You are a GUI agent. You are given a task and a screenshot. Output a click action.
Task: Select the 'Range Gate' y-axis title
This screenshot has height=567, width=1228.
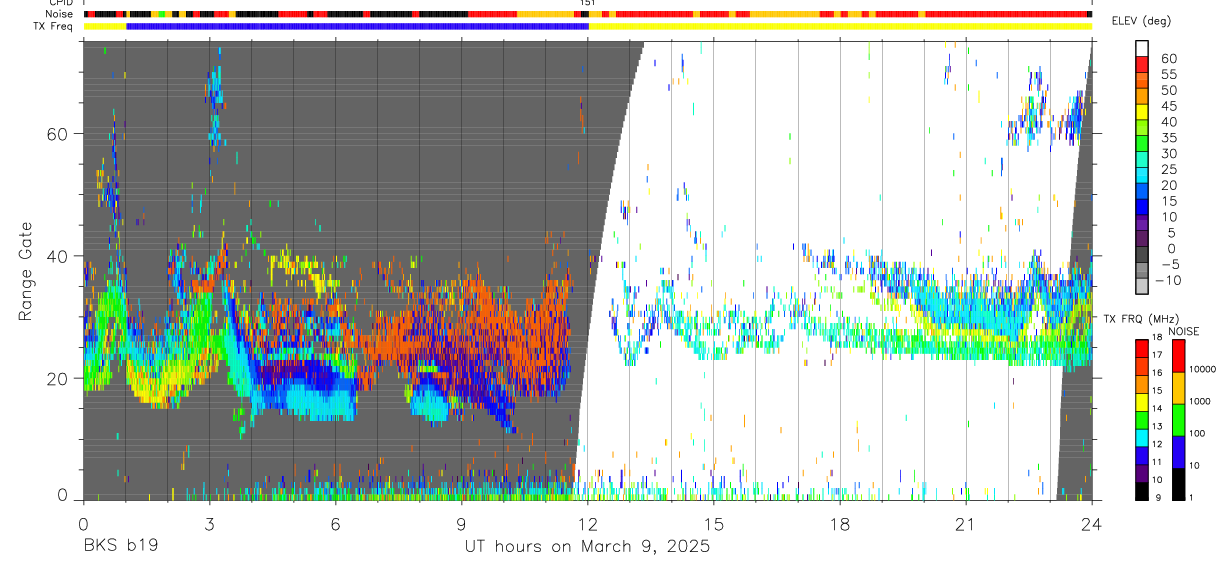[27, 272]
